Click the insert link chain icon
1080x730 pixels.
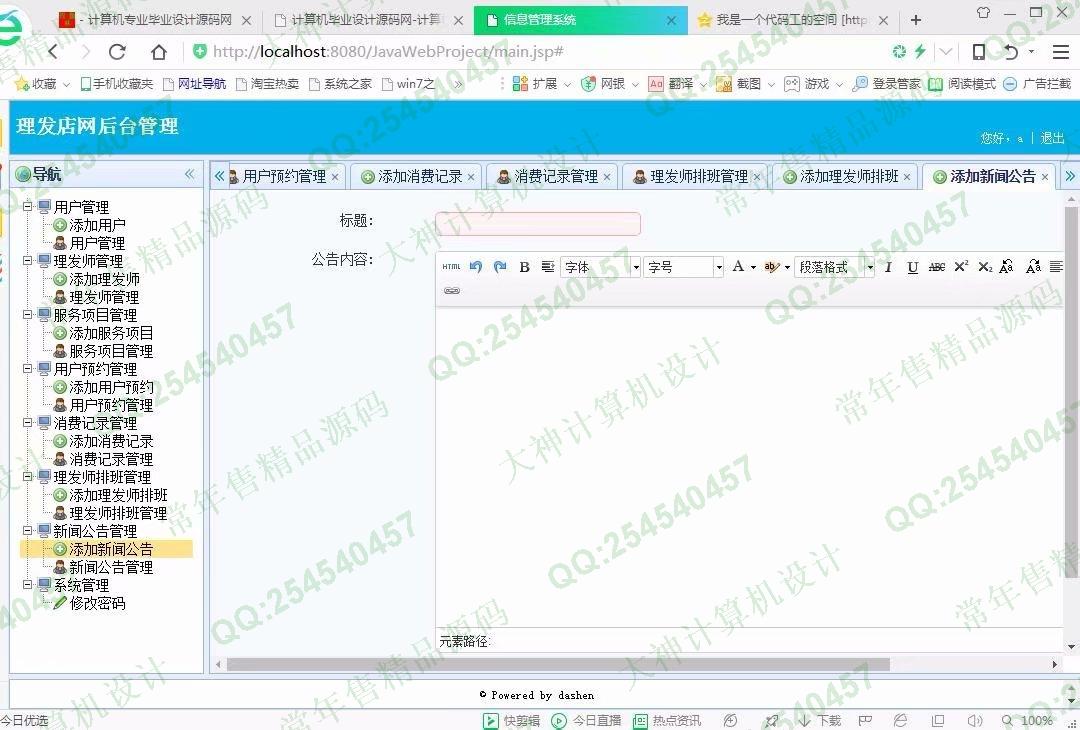point(452,291)
